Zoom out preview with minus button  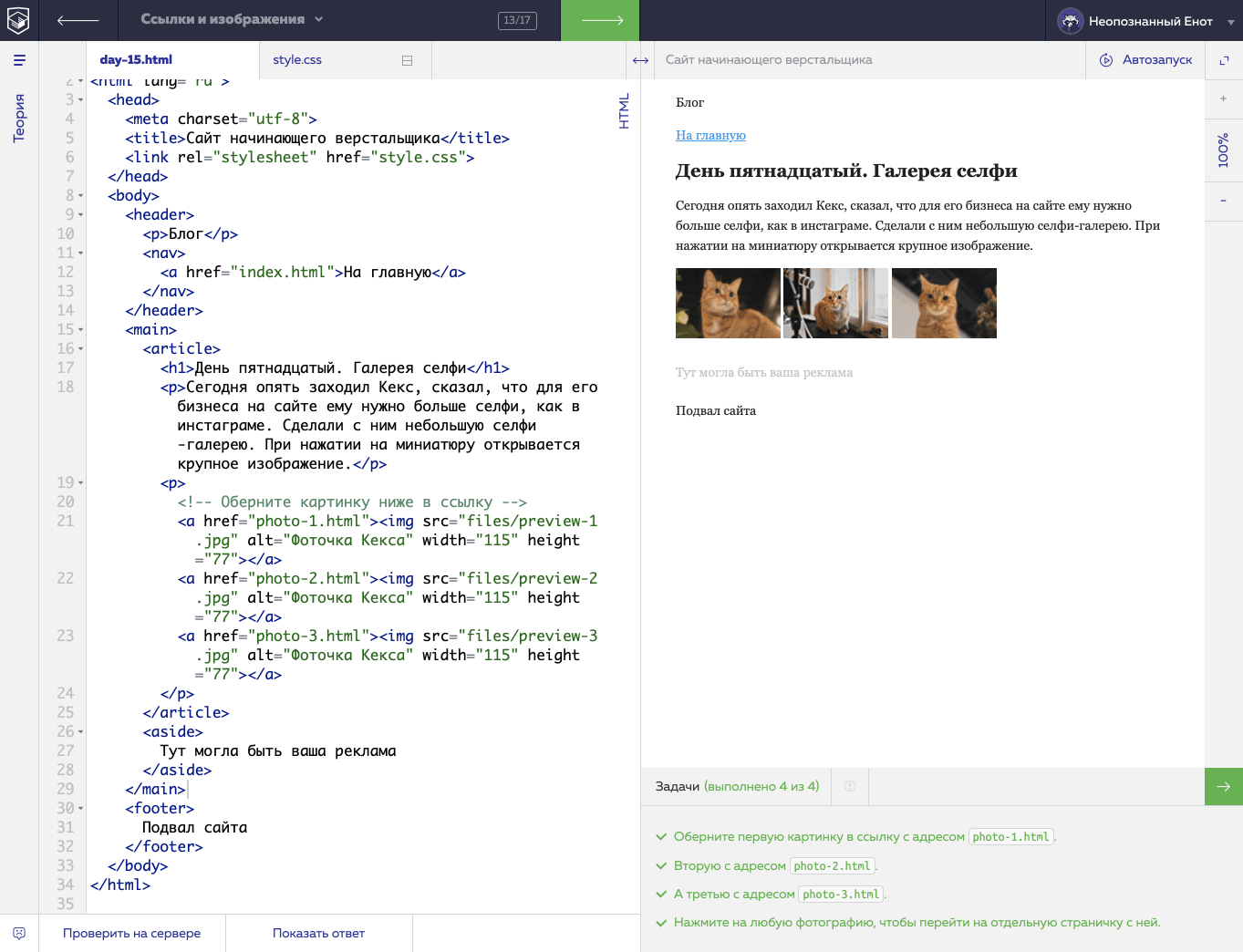click(1223, 201)
